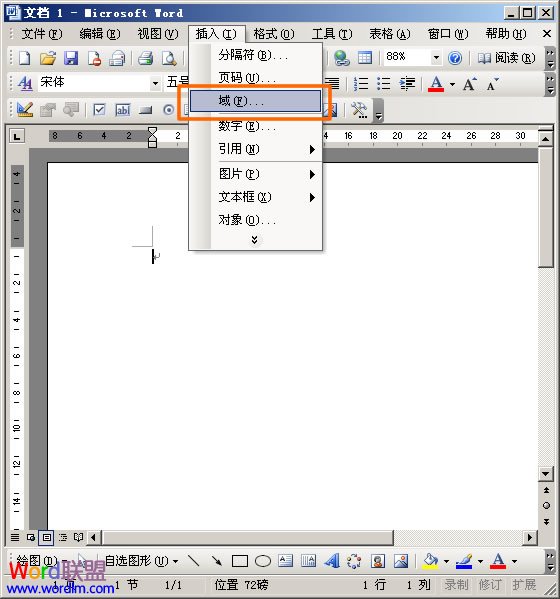The image size is (560, 599).
Task: Apply Fill Color paint bucket
Action: click(431, 561)
